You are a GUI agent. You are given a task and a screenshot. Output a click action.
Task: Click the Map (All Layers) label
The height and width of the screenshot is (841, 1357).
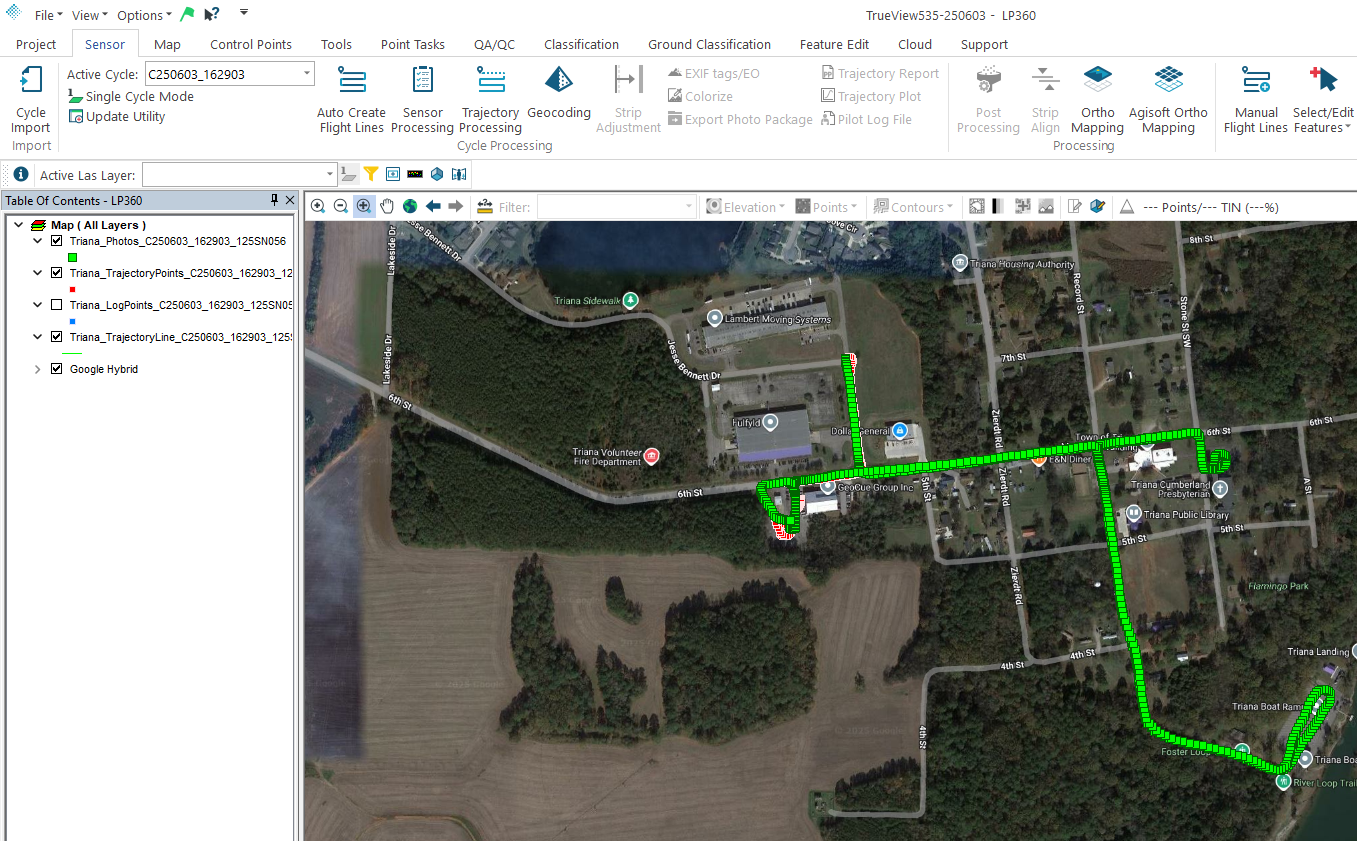(98, 225)
